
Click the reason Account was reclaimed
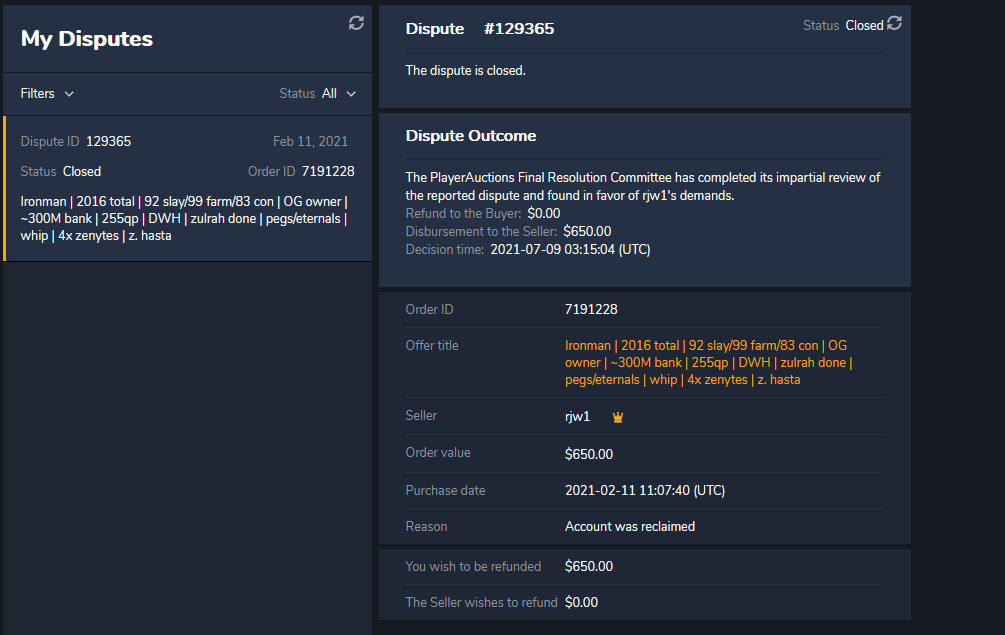(x=629, y=526)
